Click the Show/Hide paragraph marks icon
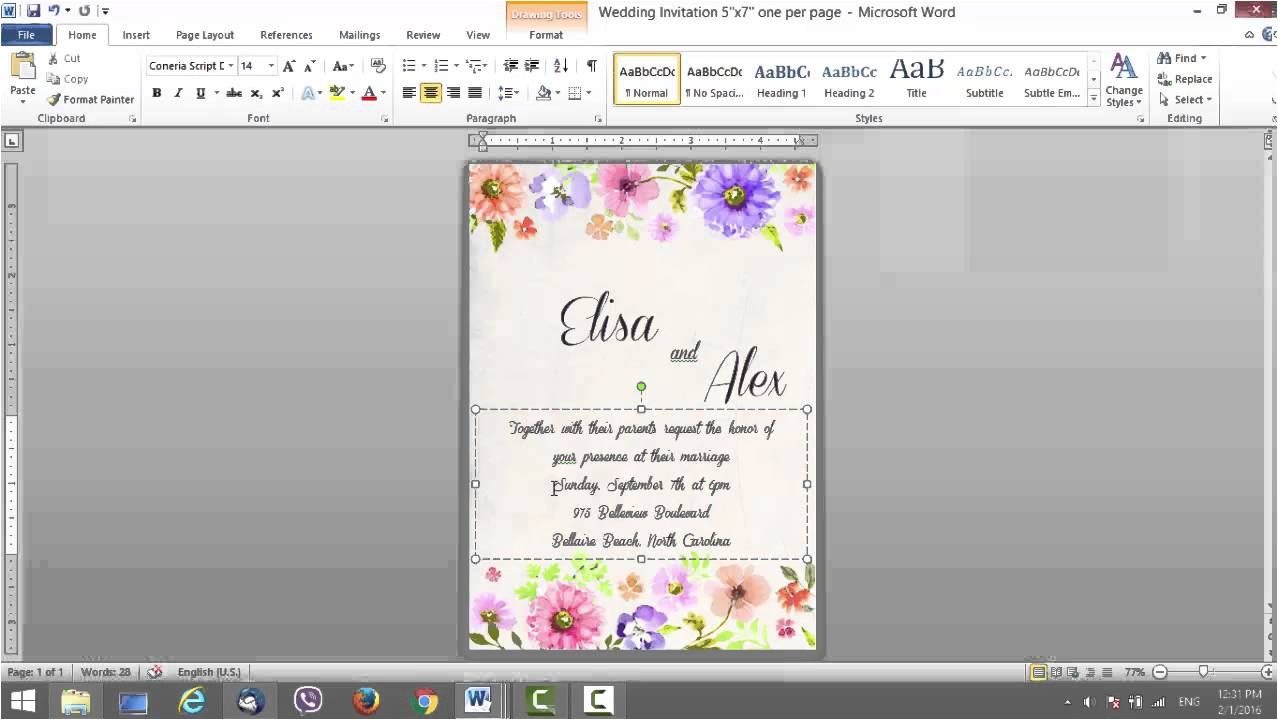Viewport: 1278px width, 720px height. [591, 66]
